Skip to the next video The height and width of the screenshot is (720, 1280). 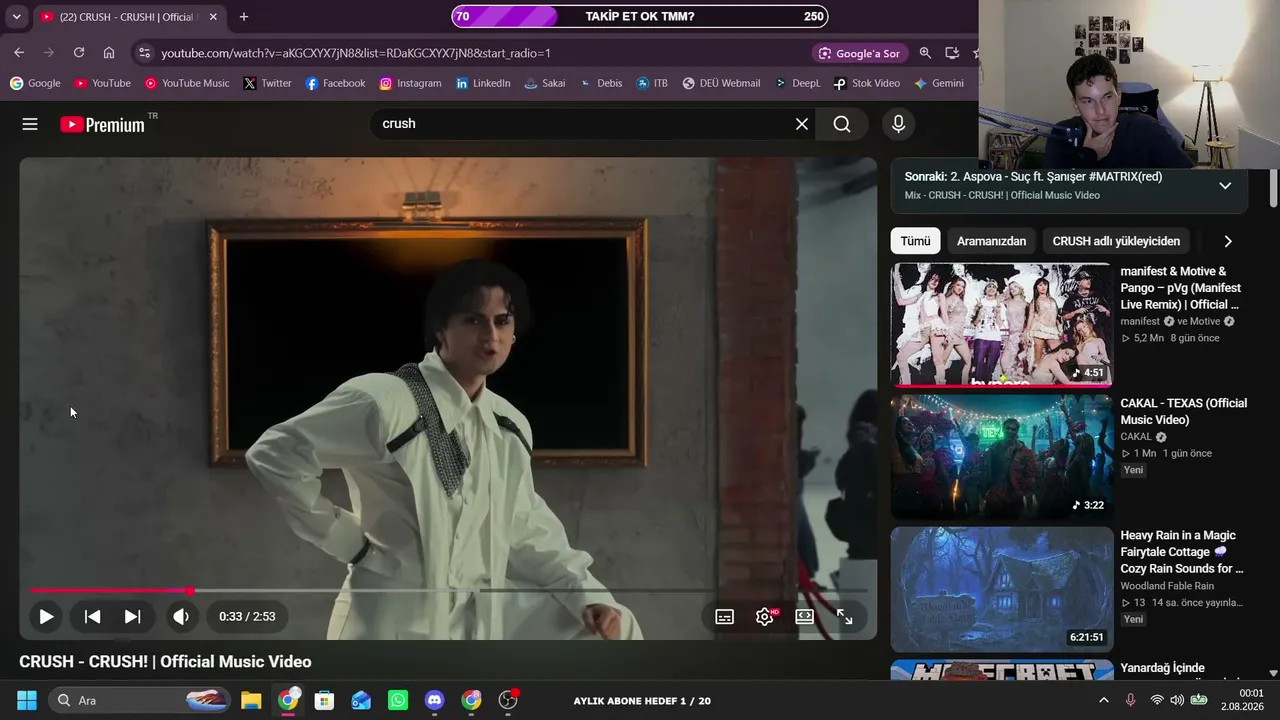click(132, 617)
